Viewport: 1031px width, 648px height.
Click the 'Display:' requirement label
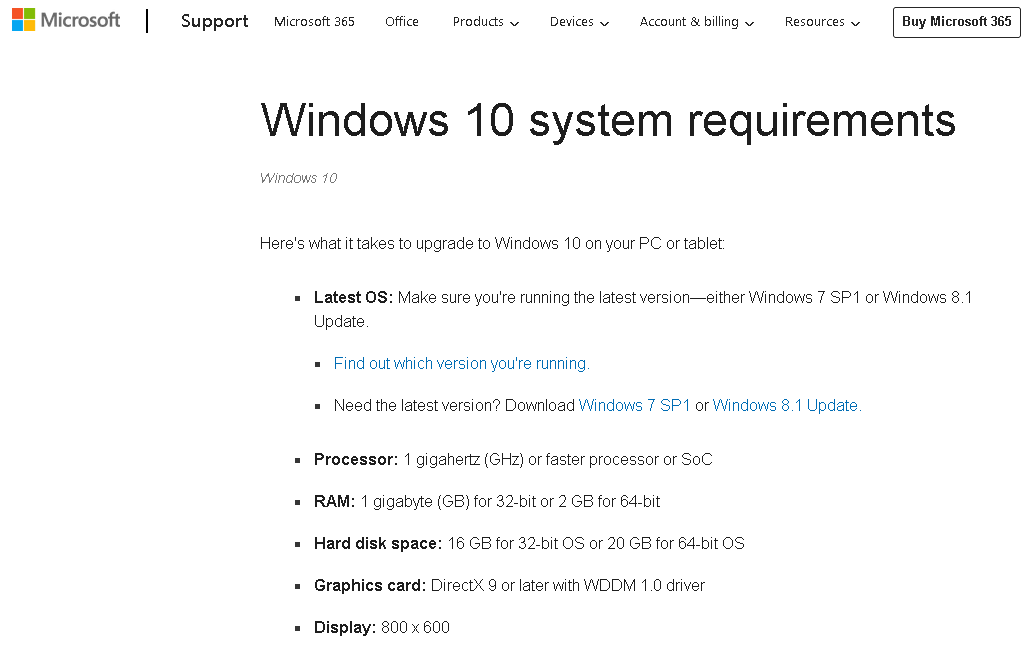[345, 627]
